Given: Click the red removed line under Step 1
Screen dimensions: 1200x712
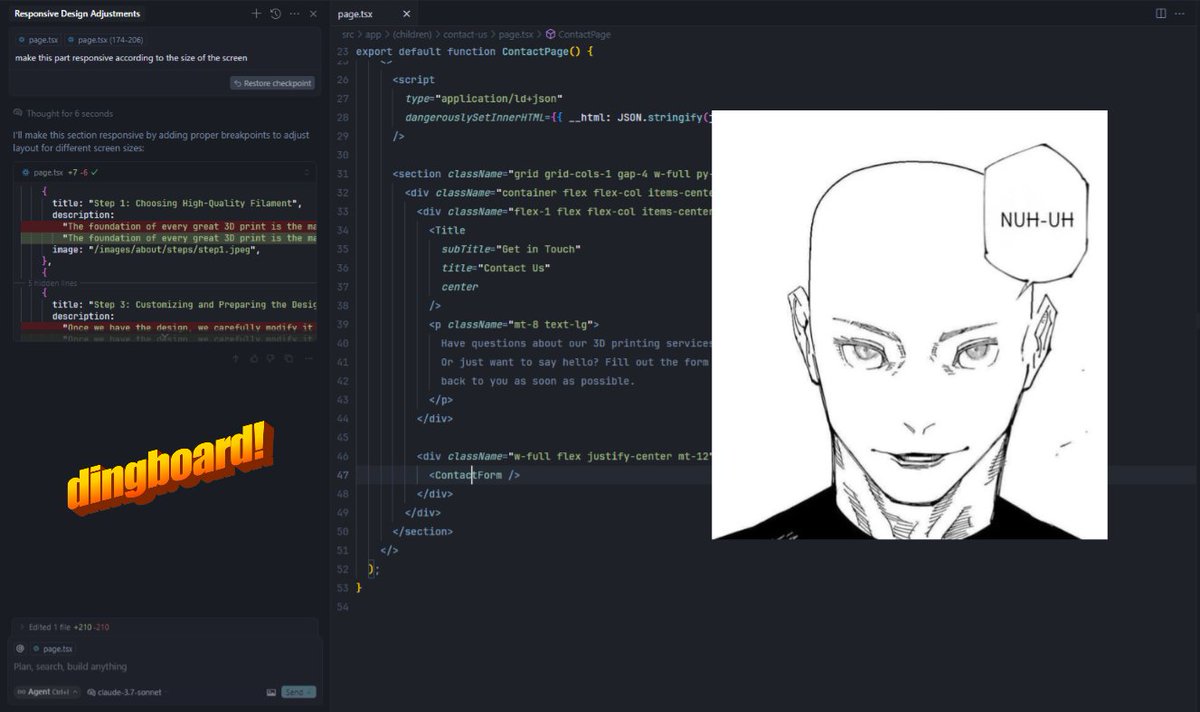Looking at the screenshot, I should (x=168, y=227).
